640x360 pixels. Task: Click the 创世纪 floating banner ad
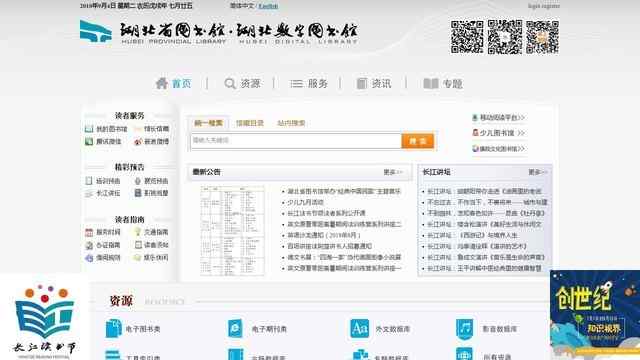point(595,315)
